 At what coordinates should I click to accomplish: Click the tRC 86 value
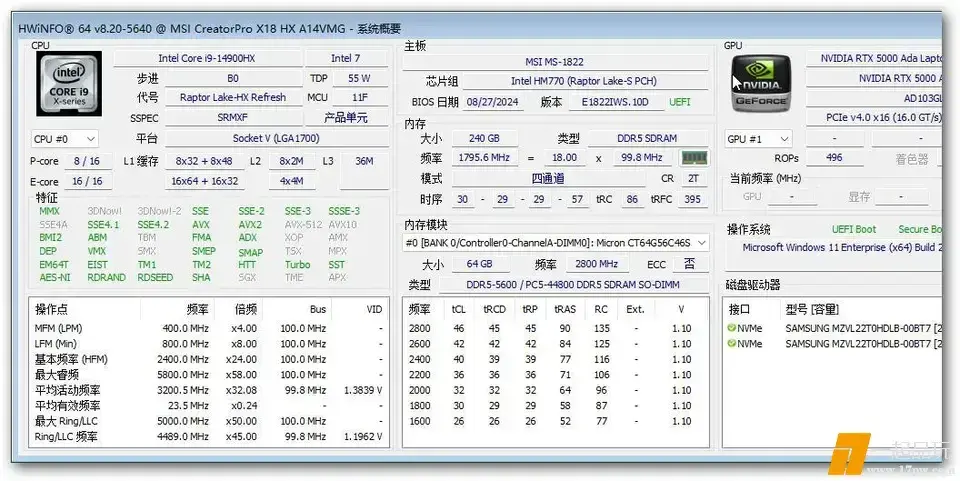pyautogui.click(x=632, y=199)
